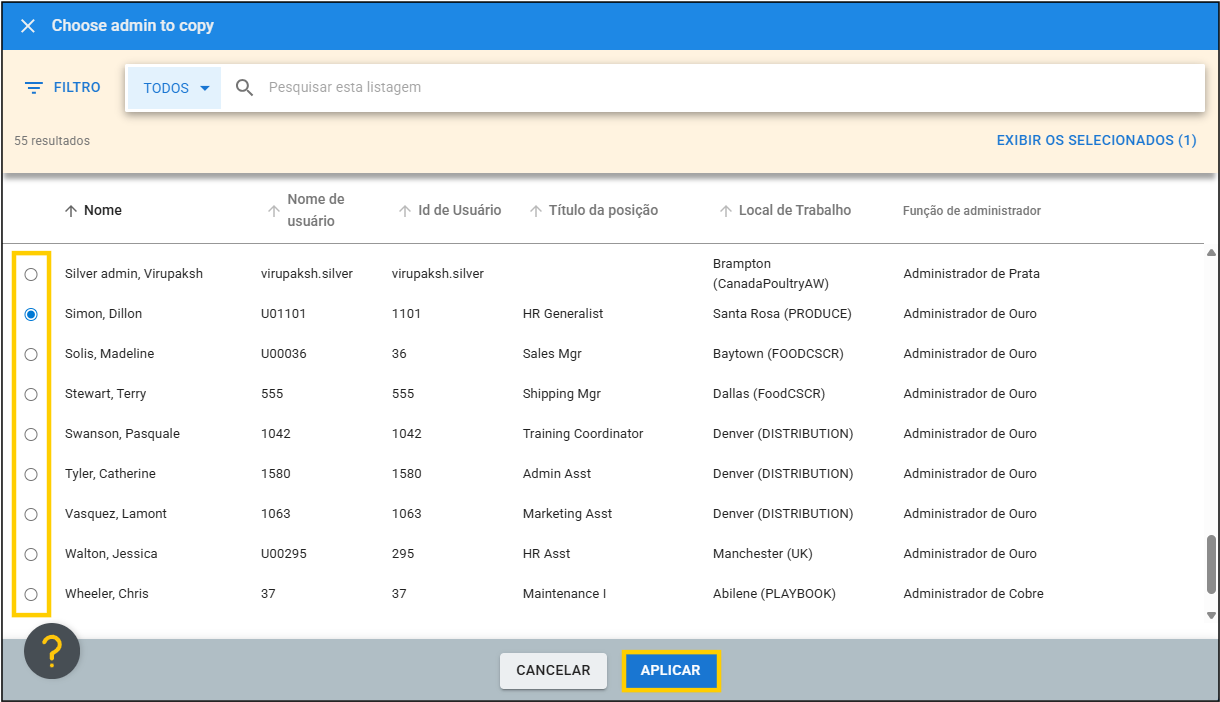Click the filter lines icon beside FILTRO
1220x702 pixels.
pyautogui.click(x=34, y=88)
